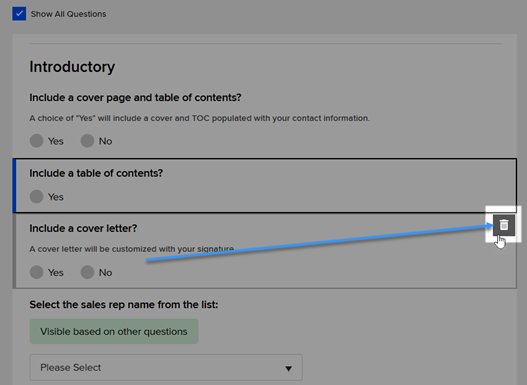Image resolution: width=527 pixels, height=385 pixels.
Task: Select Yes for Include a cover letter
Action: [36, 272]
